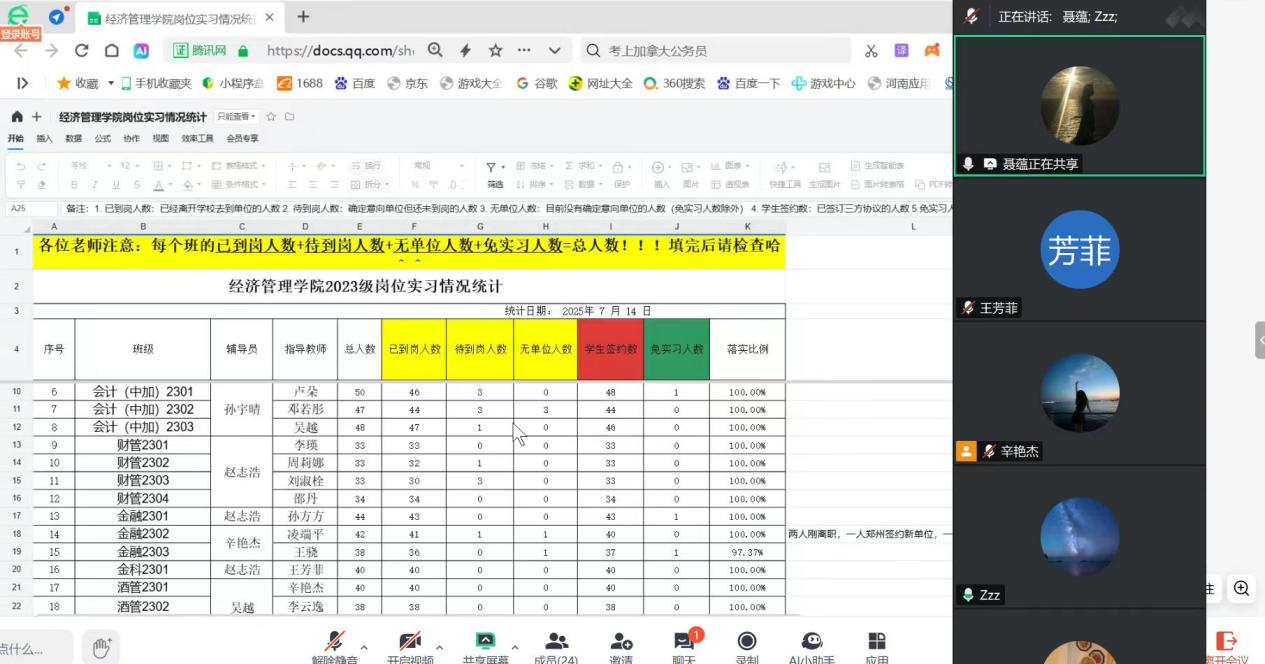Viewport: 1265px width, 664px height.
Task: Click the browser search box
Action: point(715,51)
